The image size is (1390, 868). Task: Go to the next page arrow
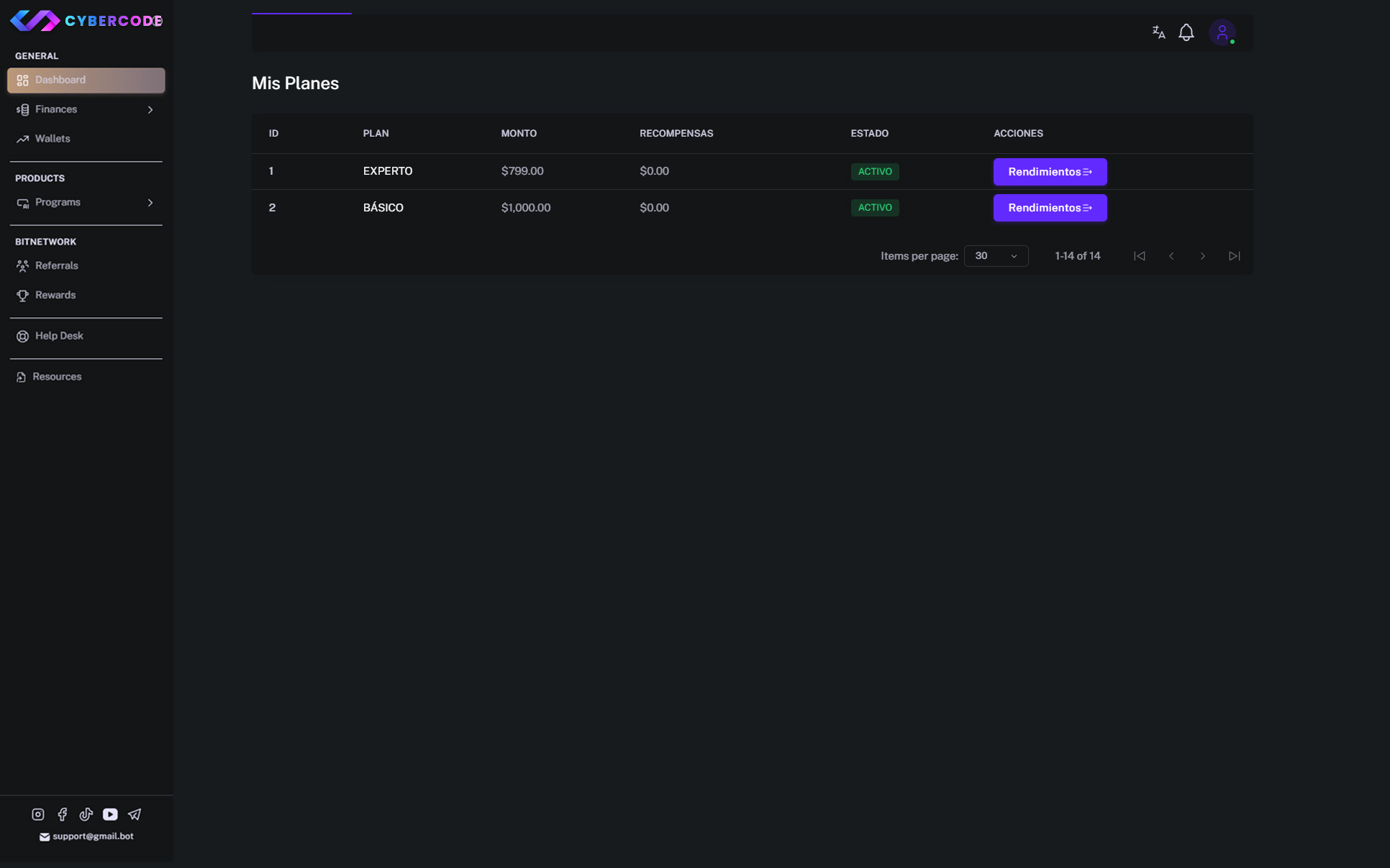pyautogui.click(x=1202, y=256)
